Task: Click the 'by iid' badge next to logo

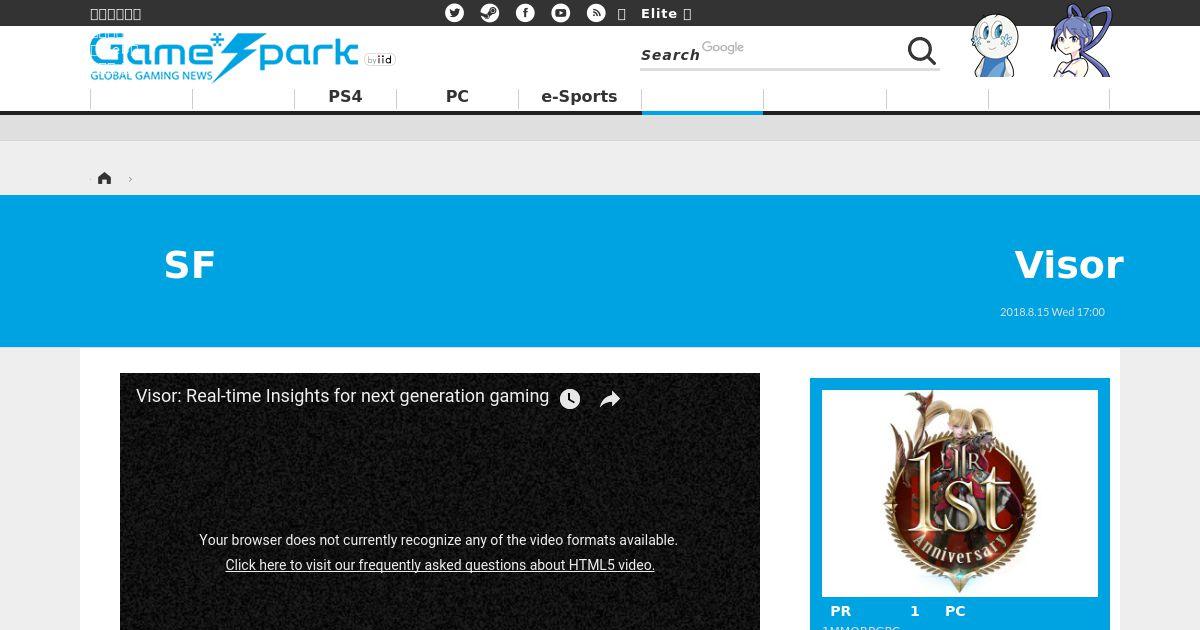Action: pyautogui.click(x=380, y=60)
